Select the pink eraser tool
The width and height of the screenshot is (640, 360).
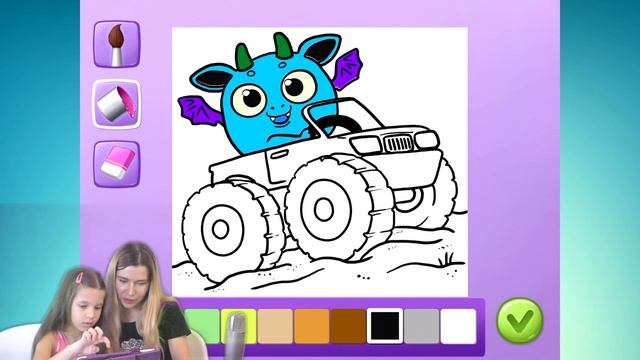pyautogui.click(x=117, y=164)
